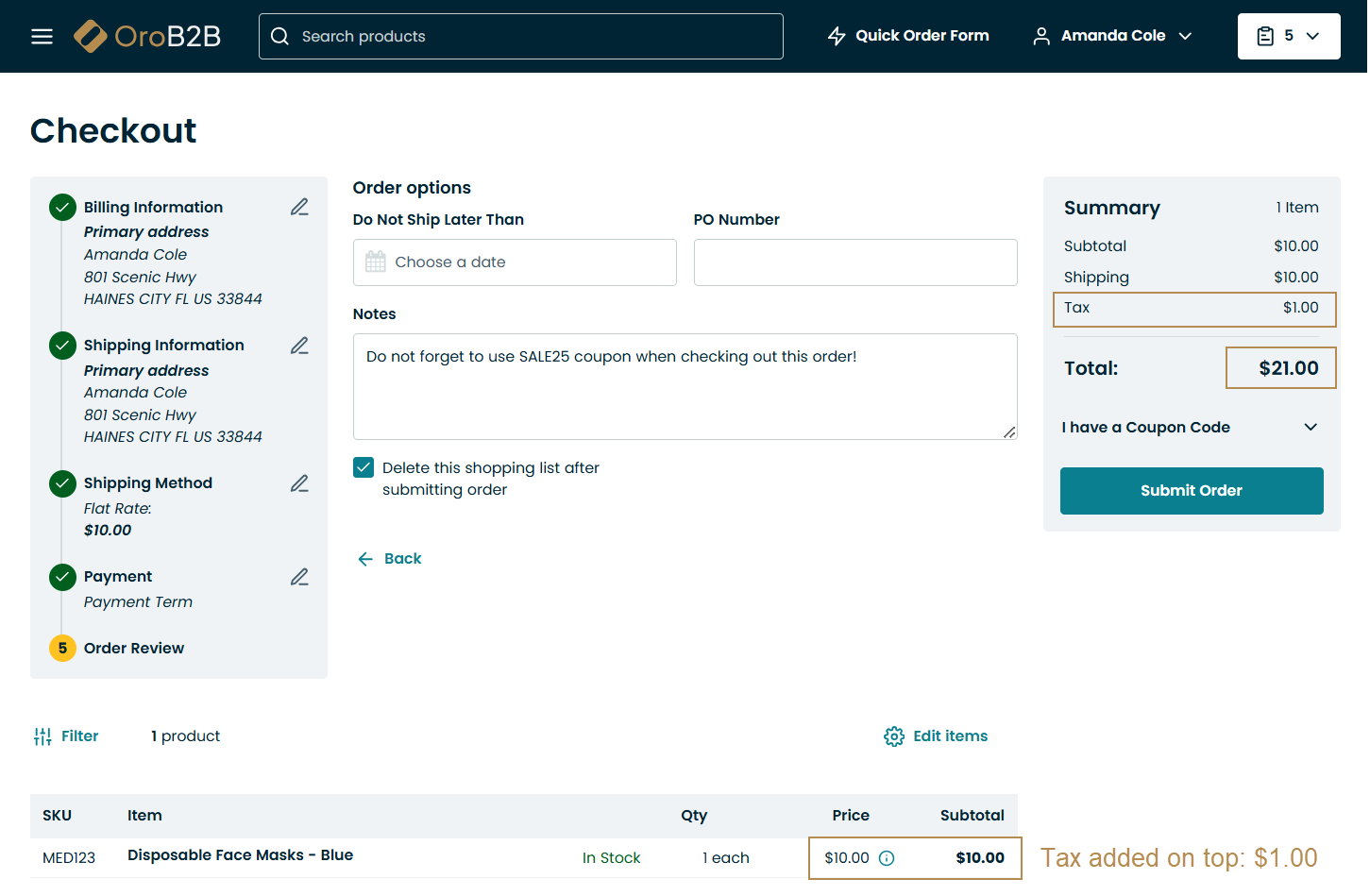
Task: Click the Back link
Action: [x=390, y=559]
